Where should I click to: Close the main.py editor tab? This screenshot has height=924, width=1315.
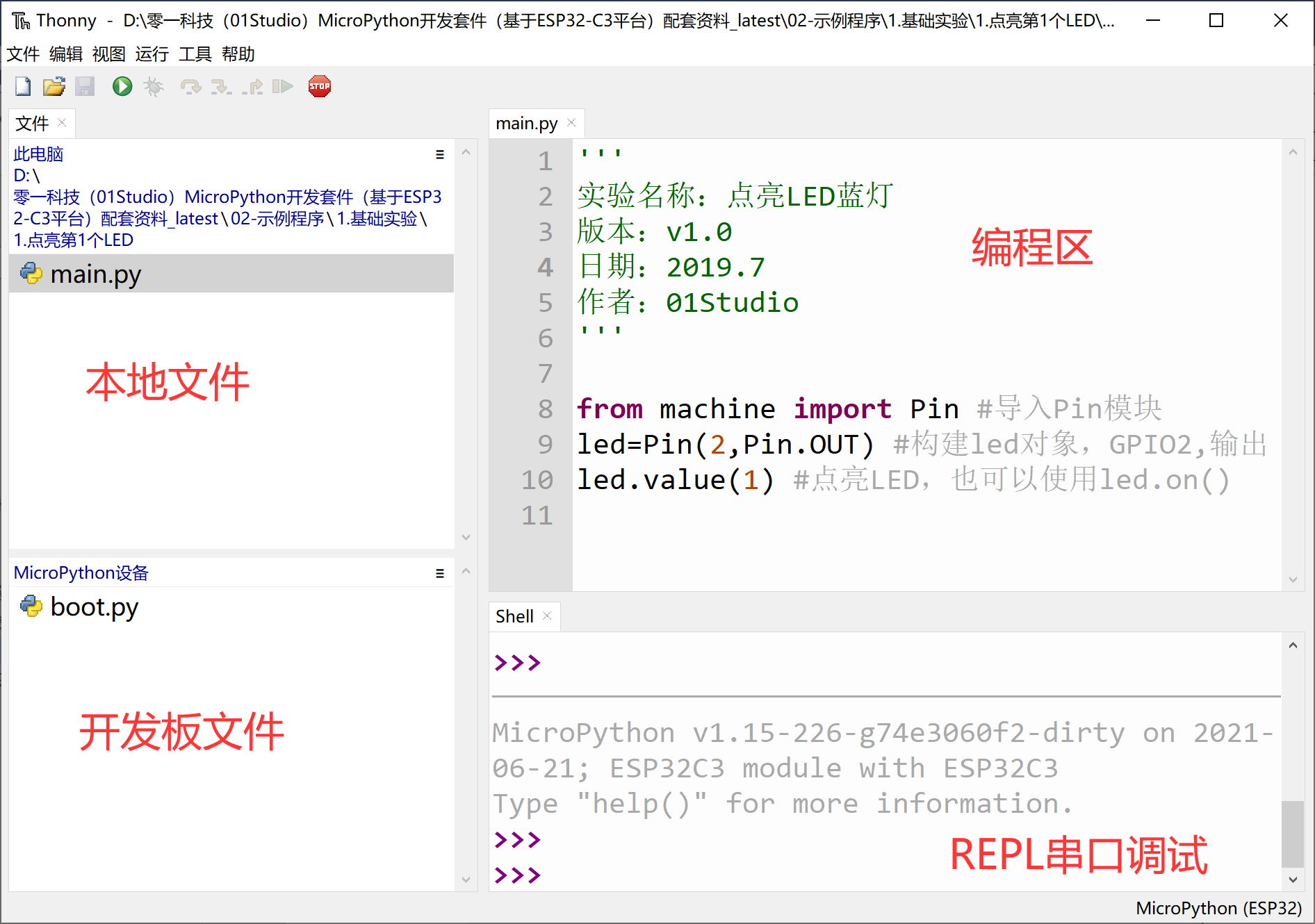[x=571, y=122]
